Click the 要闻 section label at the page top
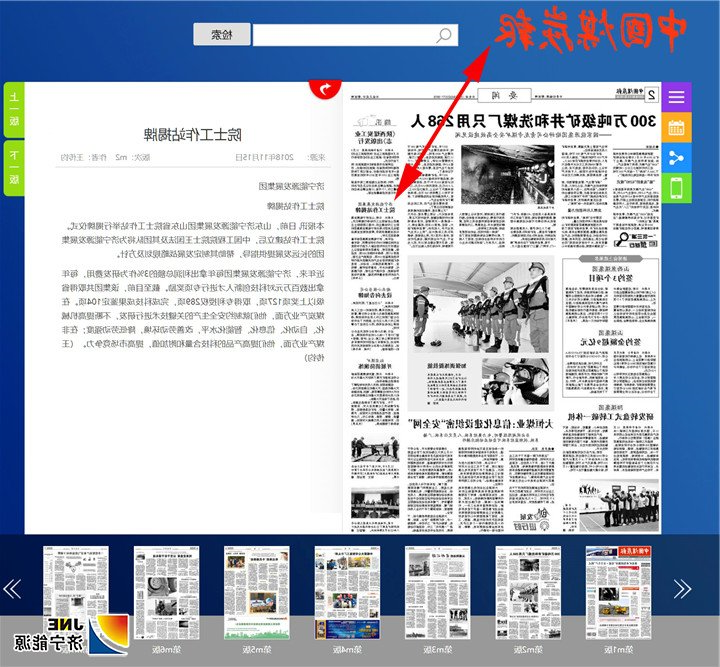720x667 pixels. coord(504,95)
